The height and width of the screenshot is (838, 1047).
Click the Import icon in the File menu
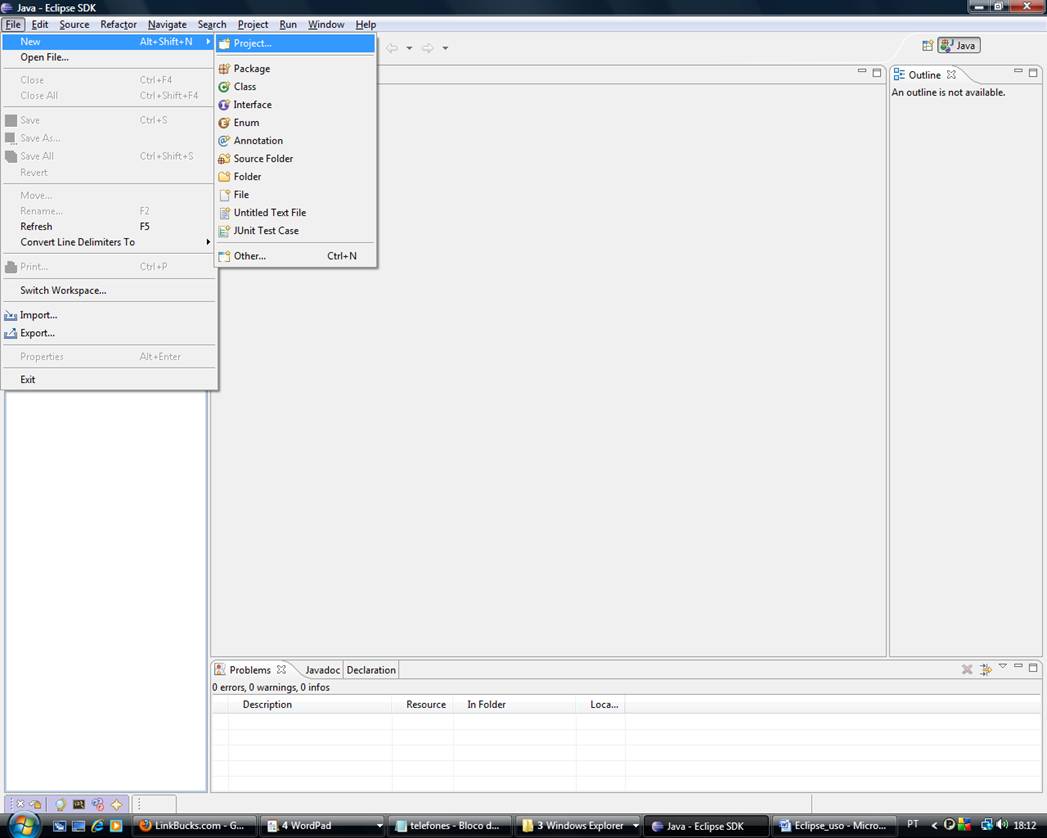tap(11, 315)
